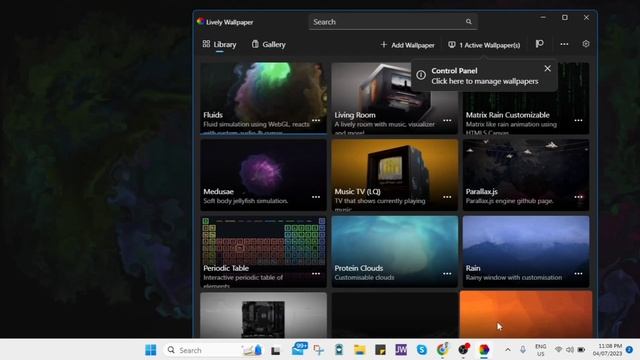Open the Snipping Tool on the taskbar
Image resolution: width=640 pixels, height=360 pixels.
tap(319, 350)
